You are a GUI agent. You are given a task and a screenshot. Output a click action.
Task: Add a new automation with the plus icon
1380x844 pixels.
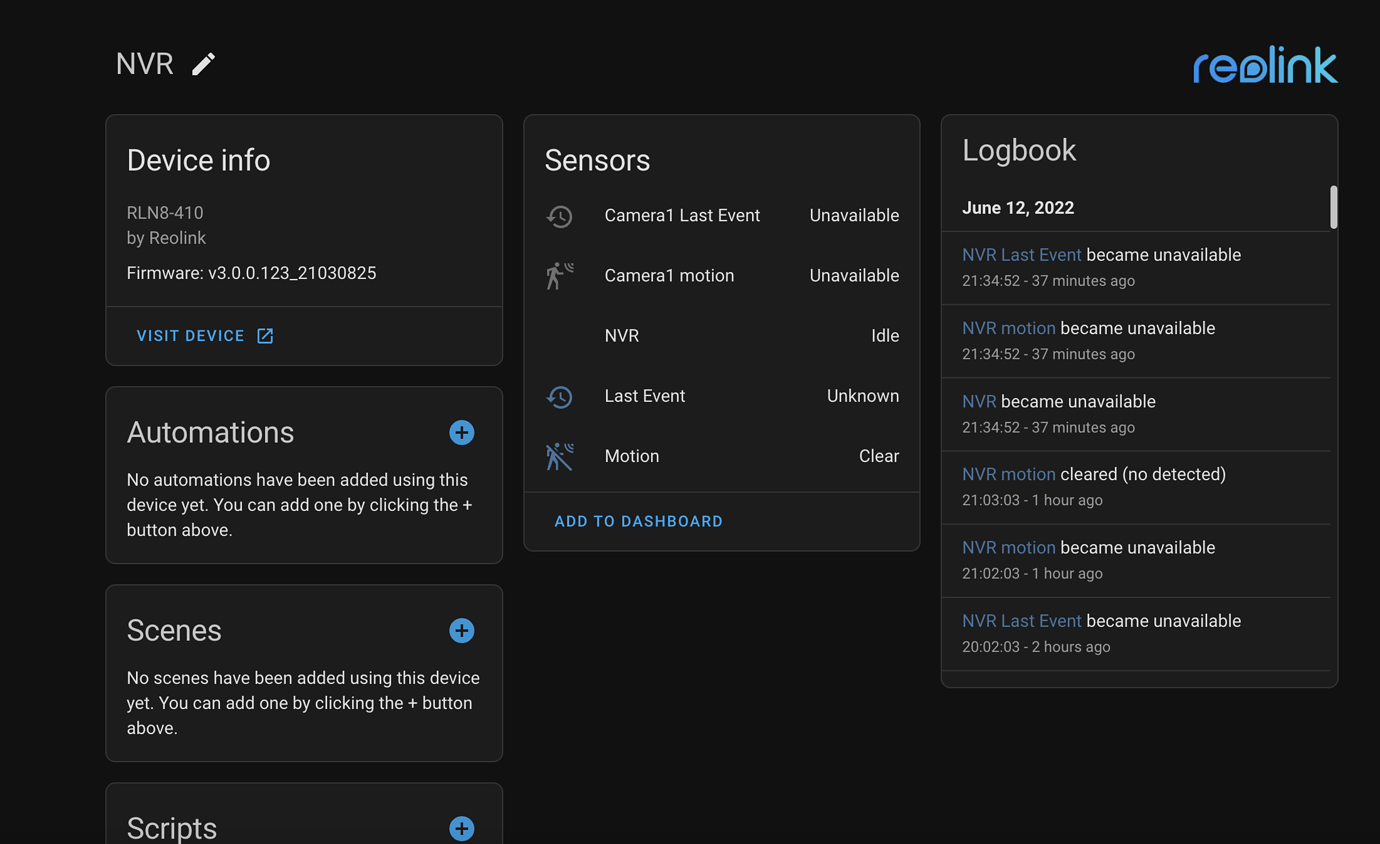pos(461,433)
